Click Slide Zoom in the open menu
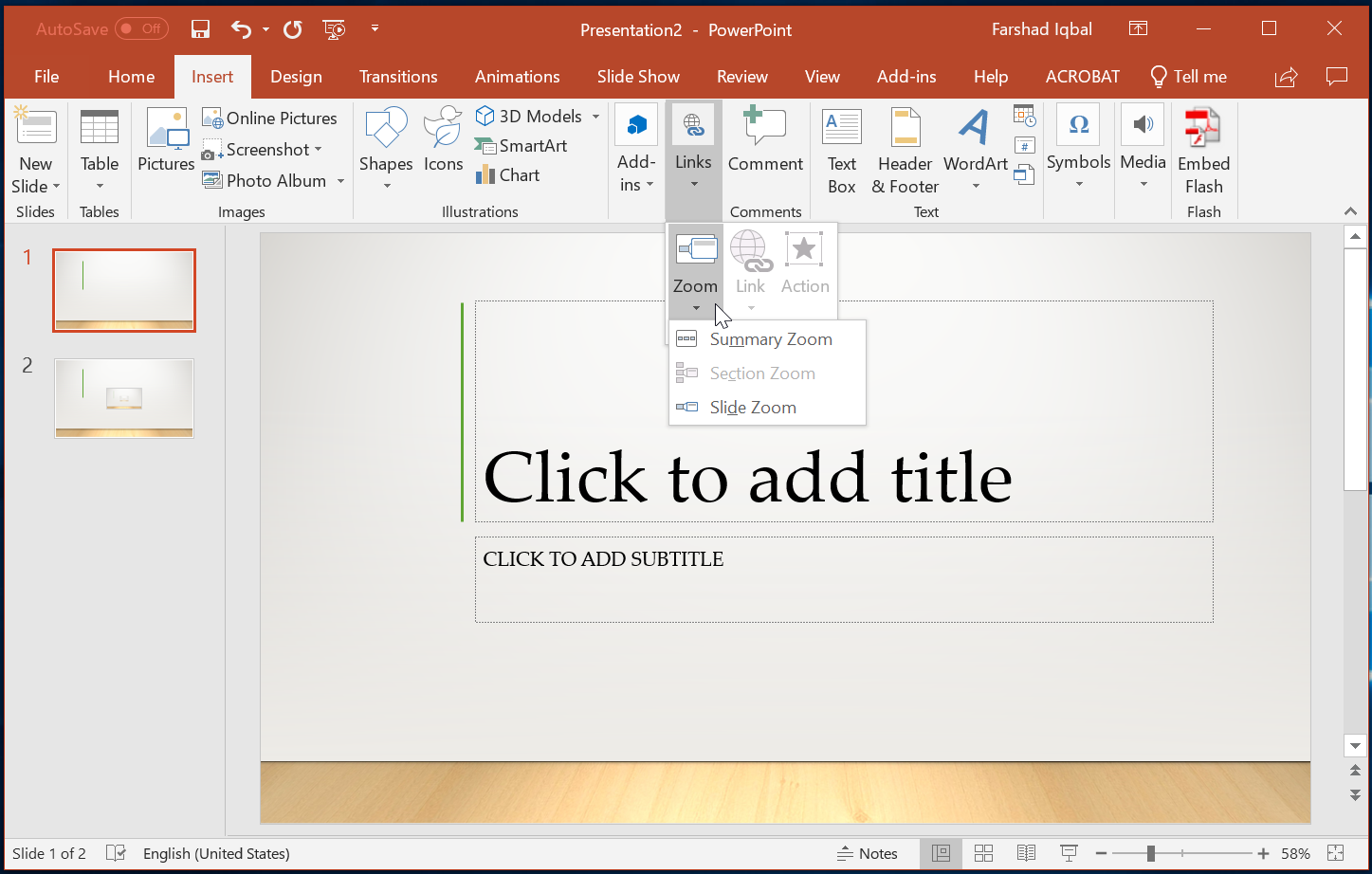The height and width of the screenshot is (874, 1372). [753, 407]
